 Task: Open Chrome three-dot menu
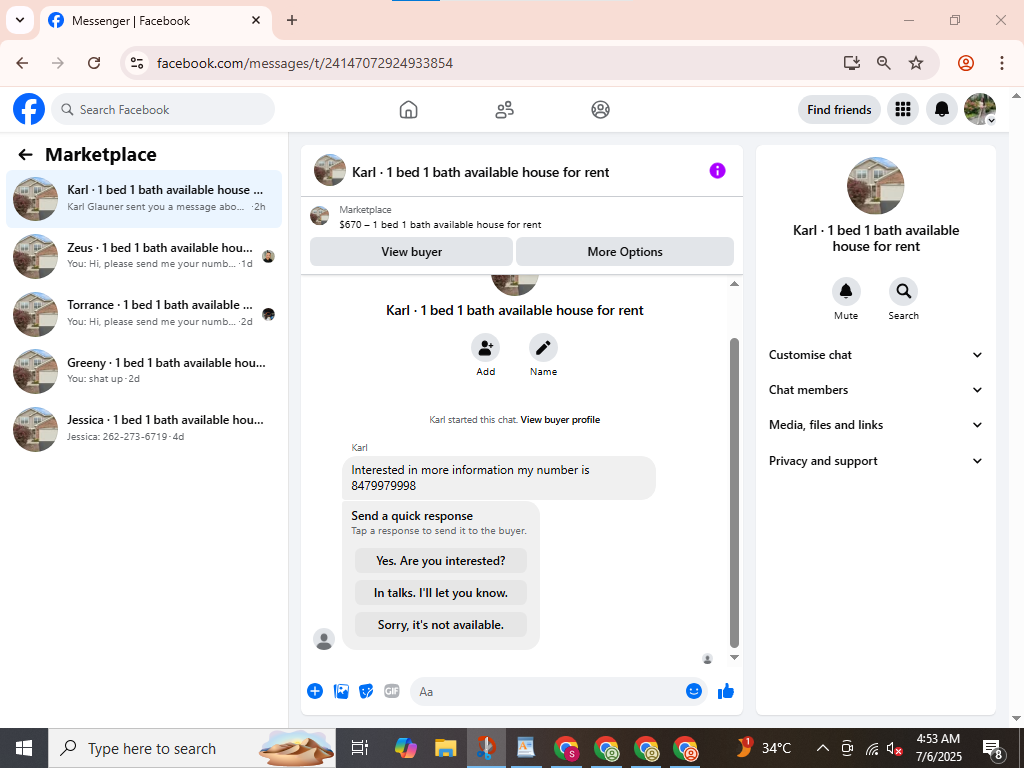pyautogui.click(x=1001, y=63)
